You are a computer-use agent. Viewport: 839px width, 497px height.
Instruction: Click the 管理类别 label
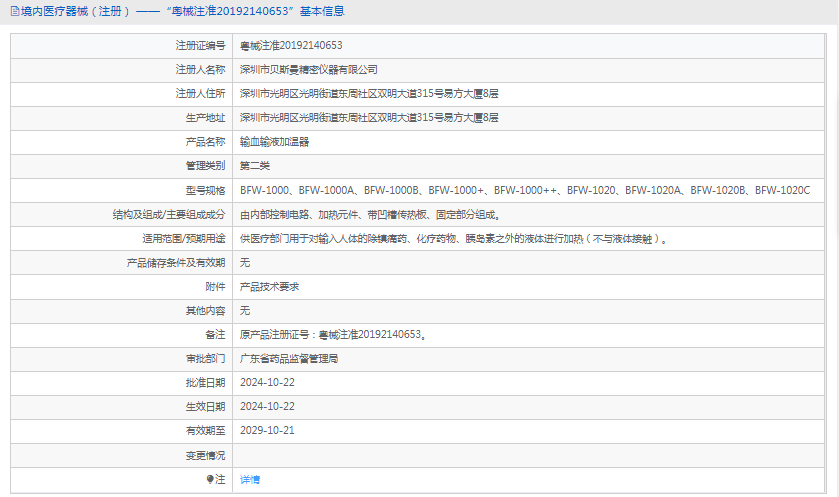pyautogui.click(x=205, y=166)
